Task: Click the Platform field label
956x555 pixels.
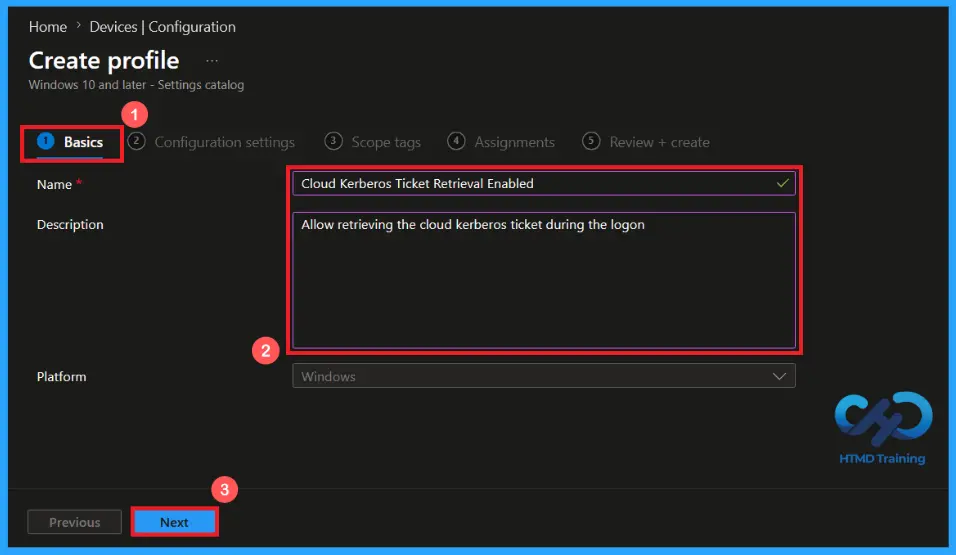Action: coord(62,377)
